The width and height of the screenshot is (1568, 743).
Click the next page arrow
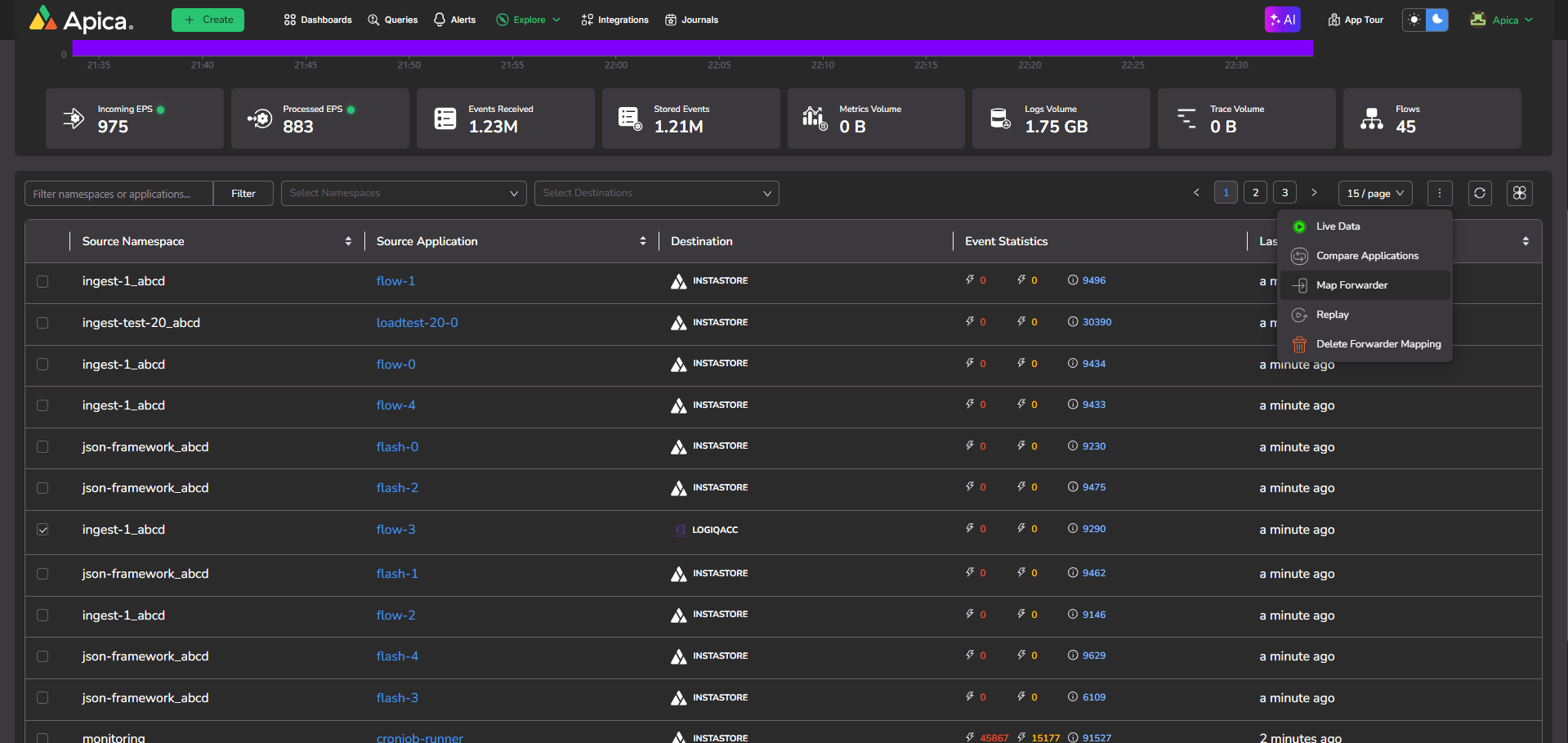click(1314, 193)
